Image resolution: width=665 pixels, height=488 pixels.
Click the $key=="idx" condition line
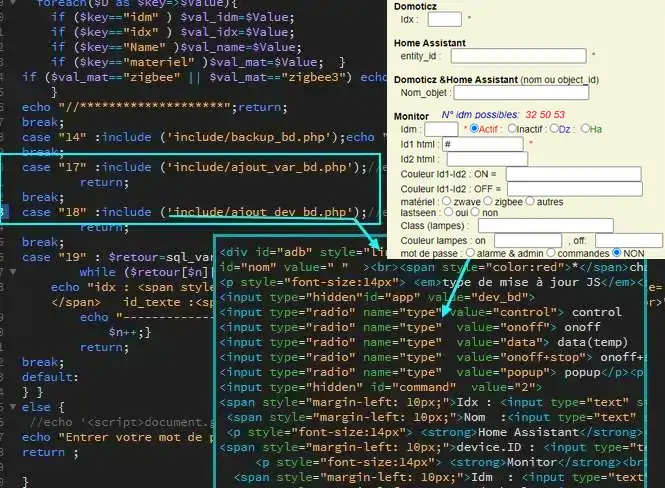(x=172, y=32)
